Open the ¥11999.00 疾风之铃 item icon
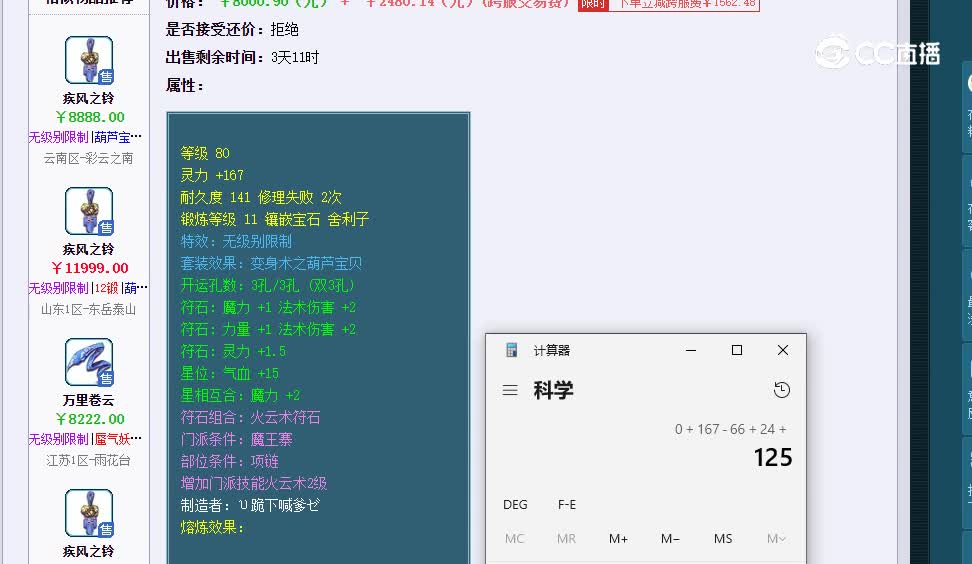972x564 pixels. pyautogui.click(x=89, y=211)
